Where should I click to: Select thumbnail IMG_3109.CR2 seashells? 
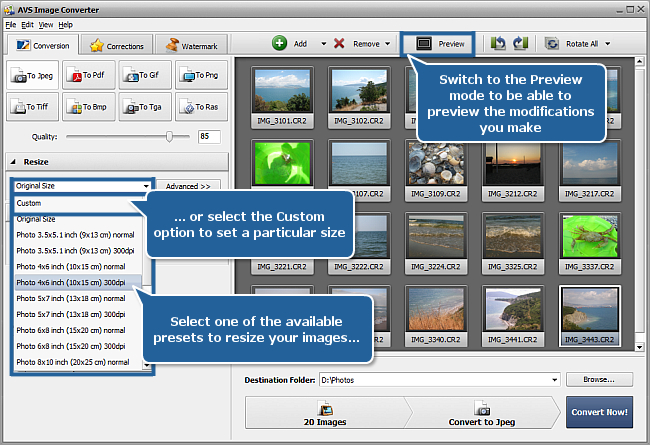436,170
